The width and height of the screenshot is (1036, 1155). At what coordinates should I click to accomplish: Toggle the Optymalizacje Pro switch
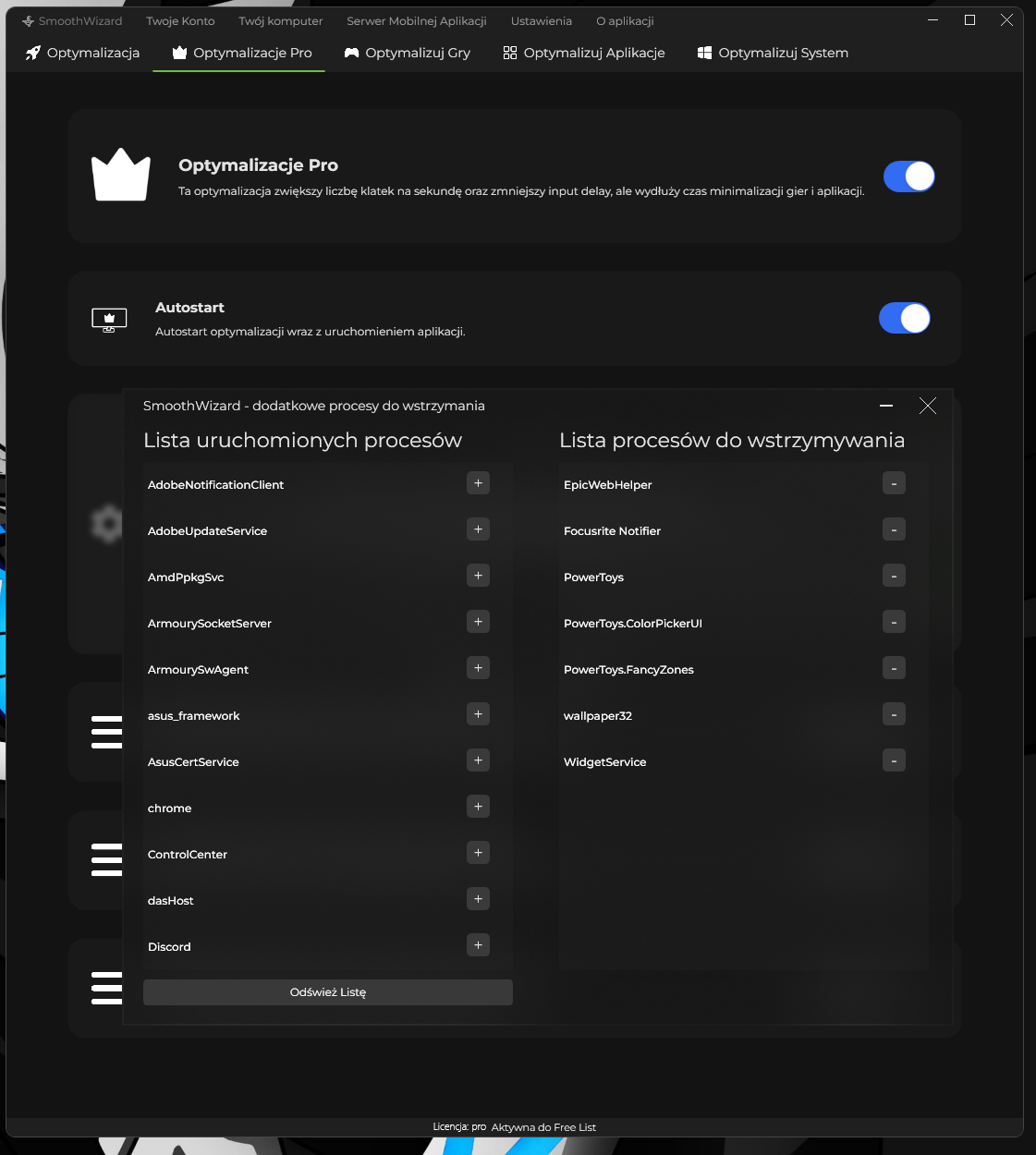tap(909, 176)
